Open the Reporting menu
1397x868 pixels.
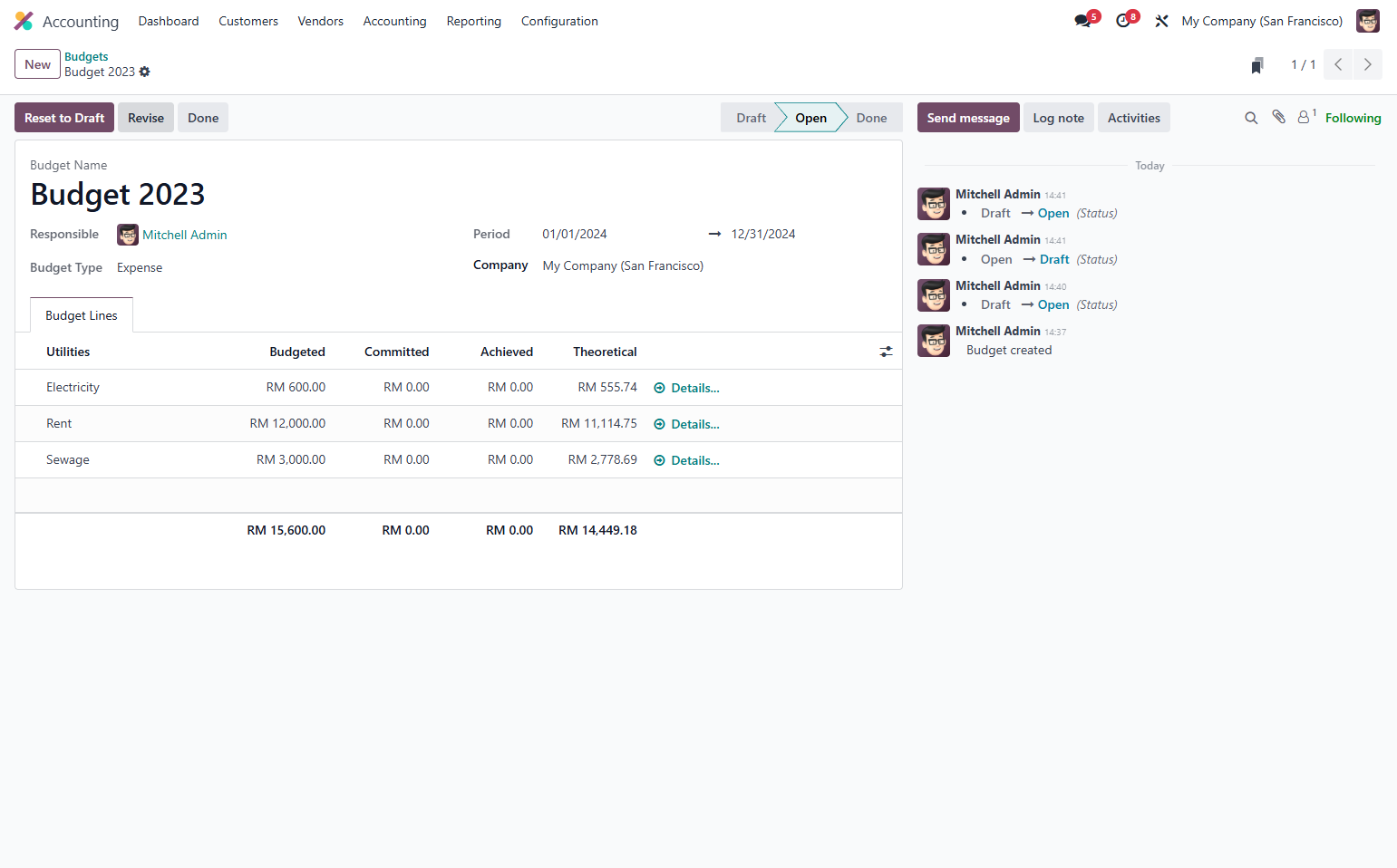[474, 21]
